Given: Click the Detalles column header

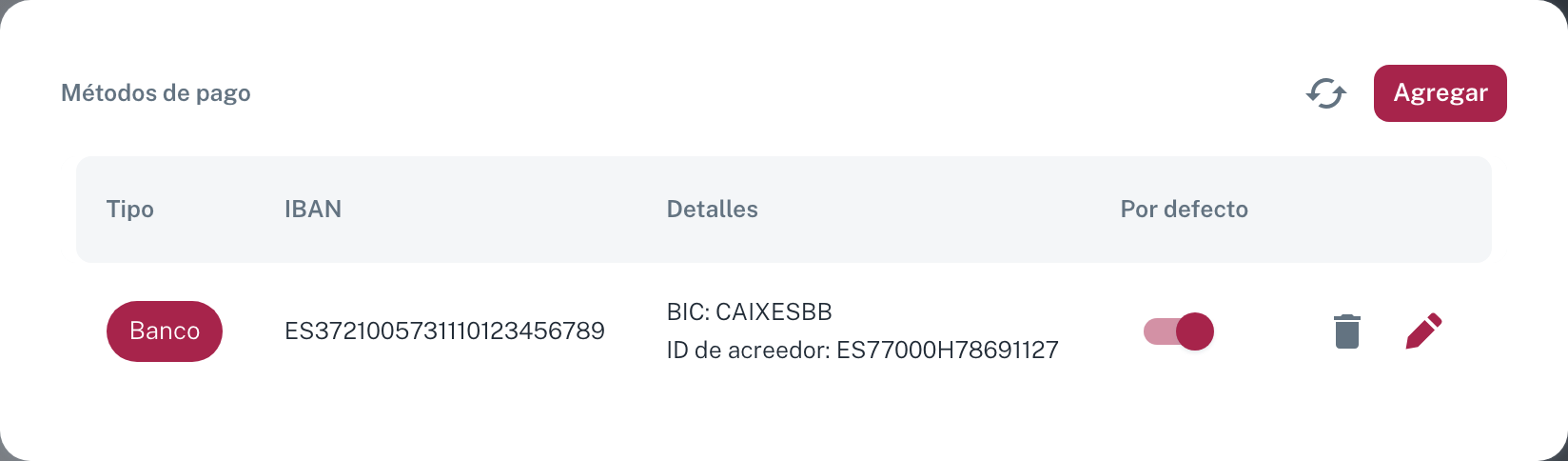Looking at the screenshot, I should coord(713,210).
